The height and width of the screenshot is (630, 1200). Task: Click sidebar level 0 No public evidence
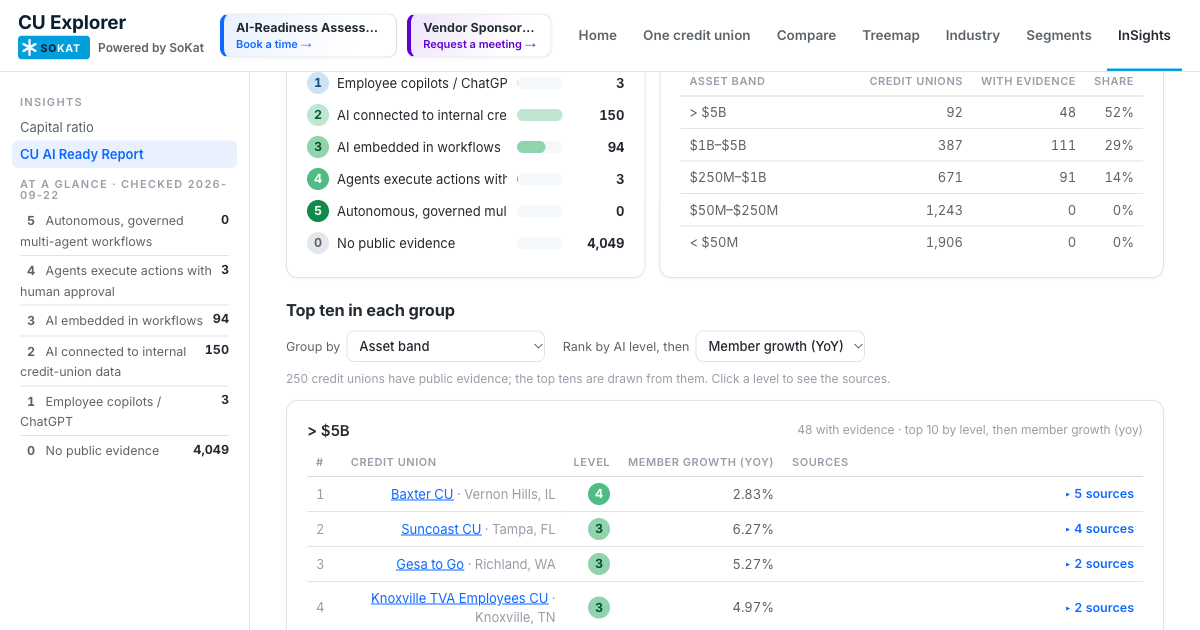pos(124,450)
